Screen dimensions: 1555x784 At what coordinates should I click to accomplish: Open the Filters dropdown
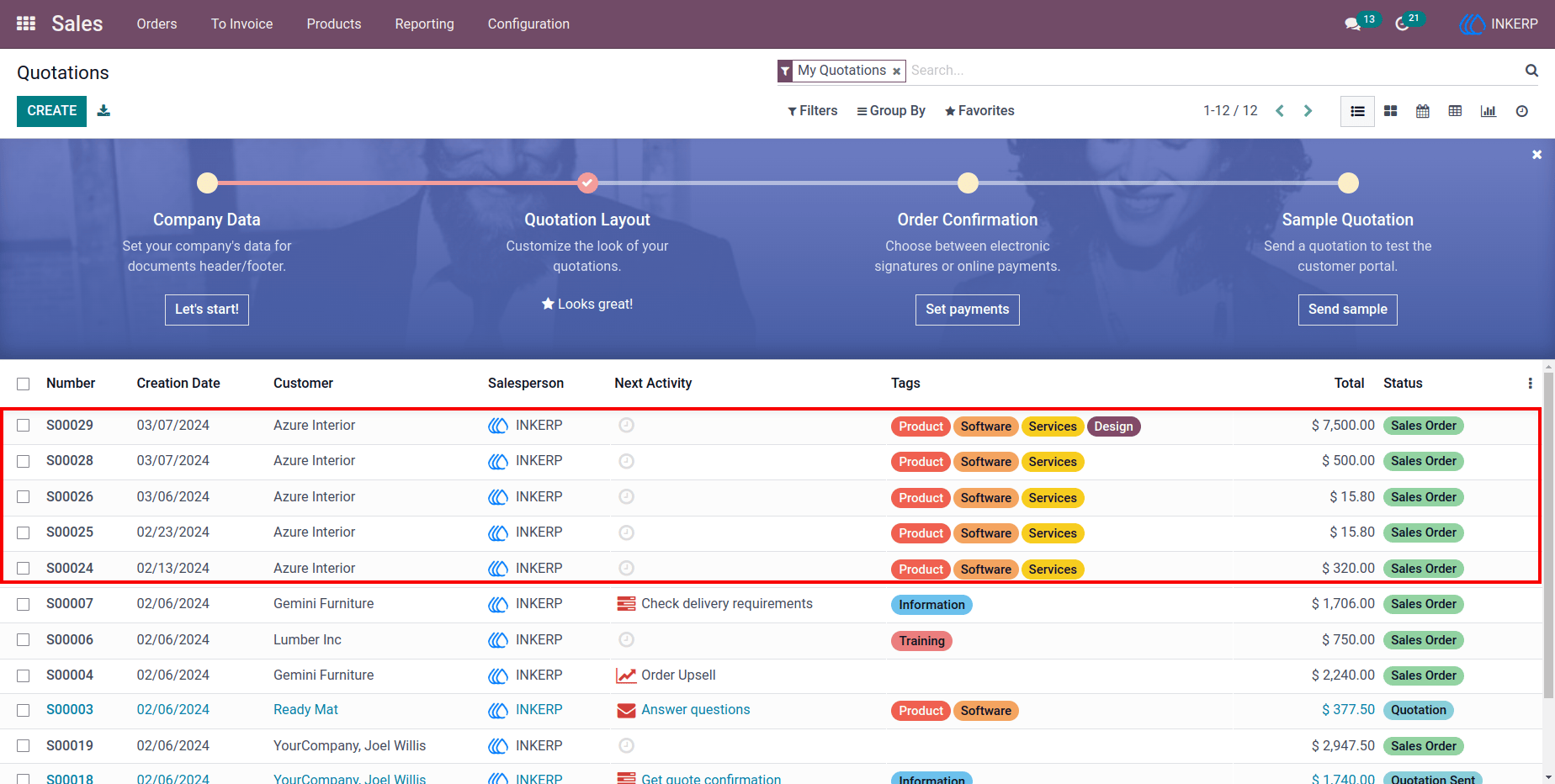812,111
